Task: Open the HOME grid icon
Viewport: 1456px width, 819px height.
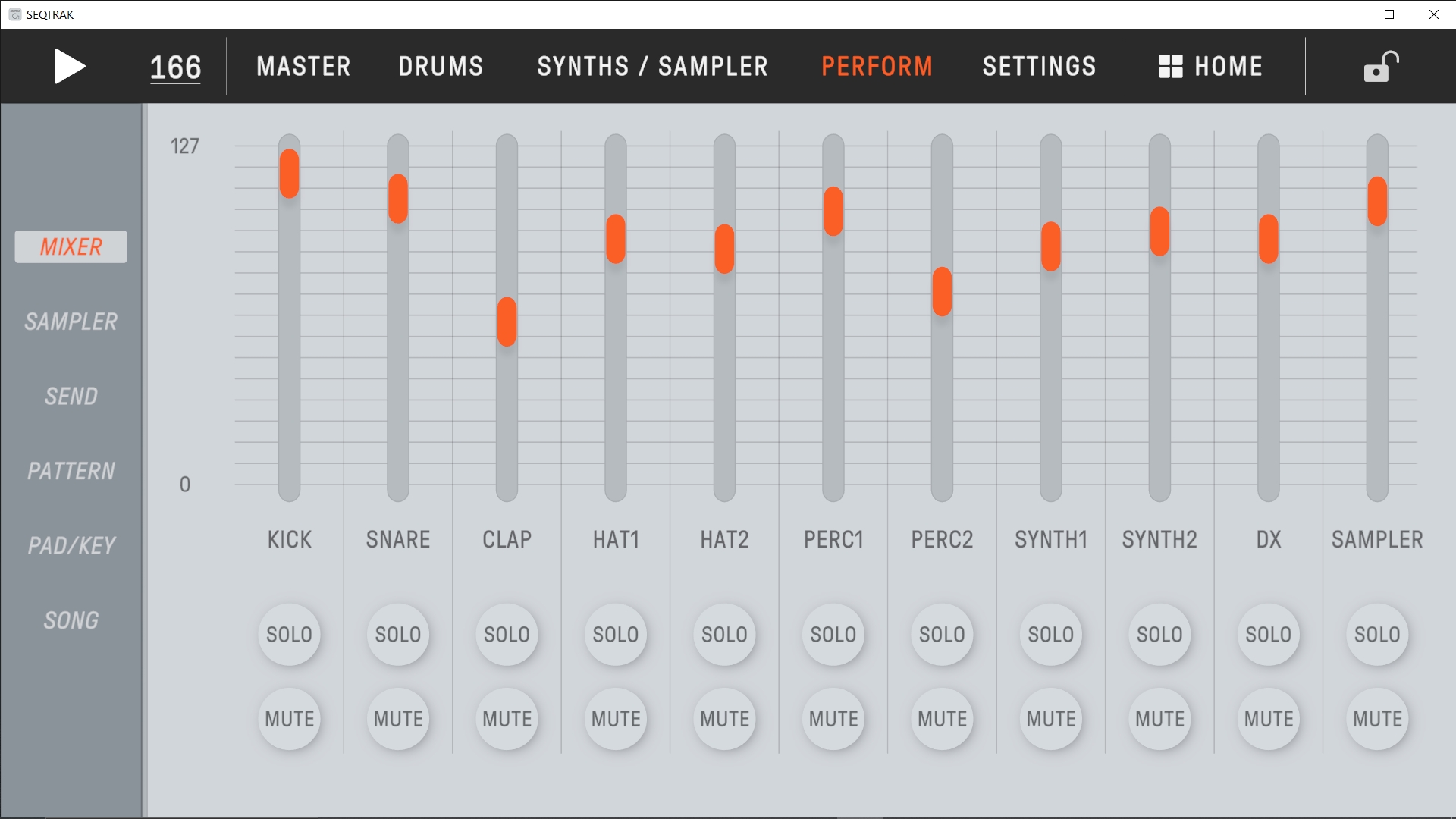Action: [x=1170, y=67]
